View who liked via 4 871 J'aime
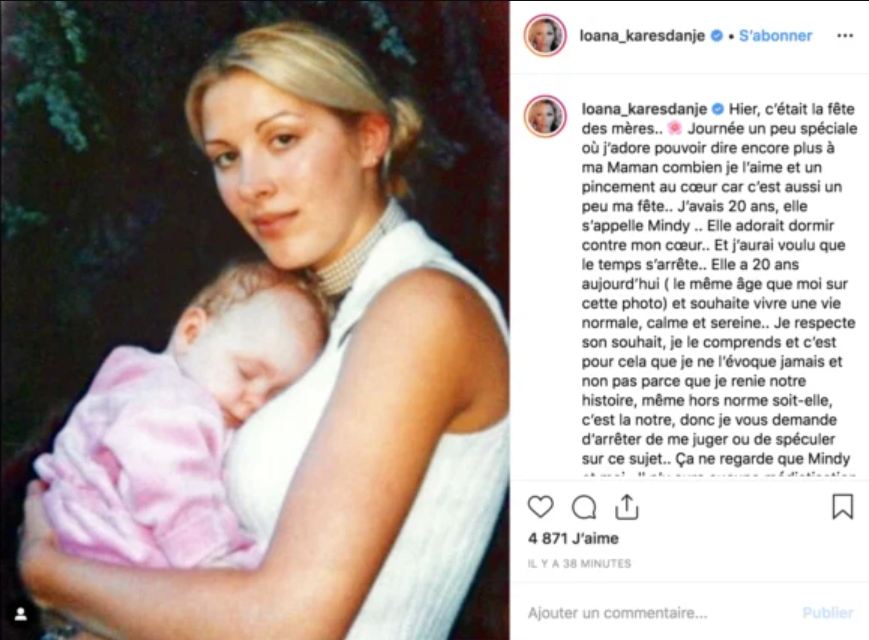 (x=573, y=538)
